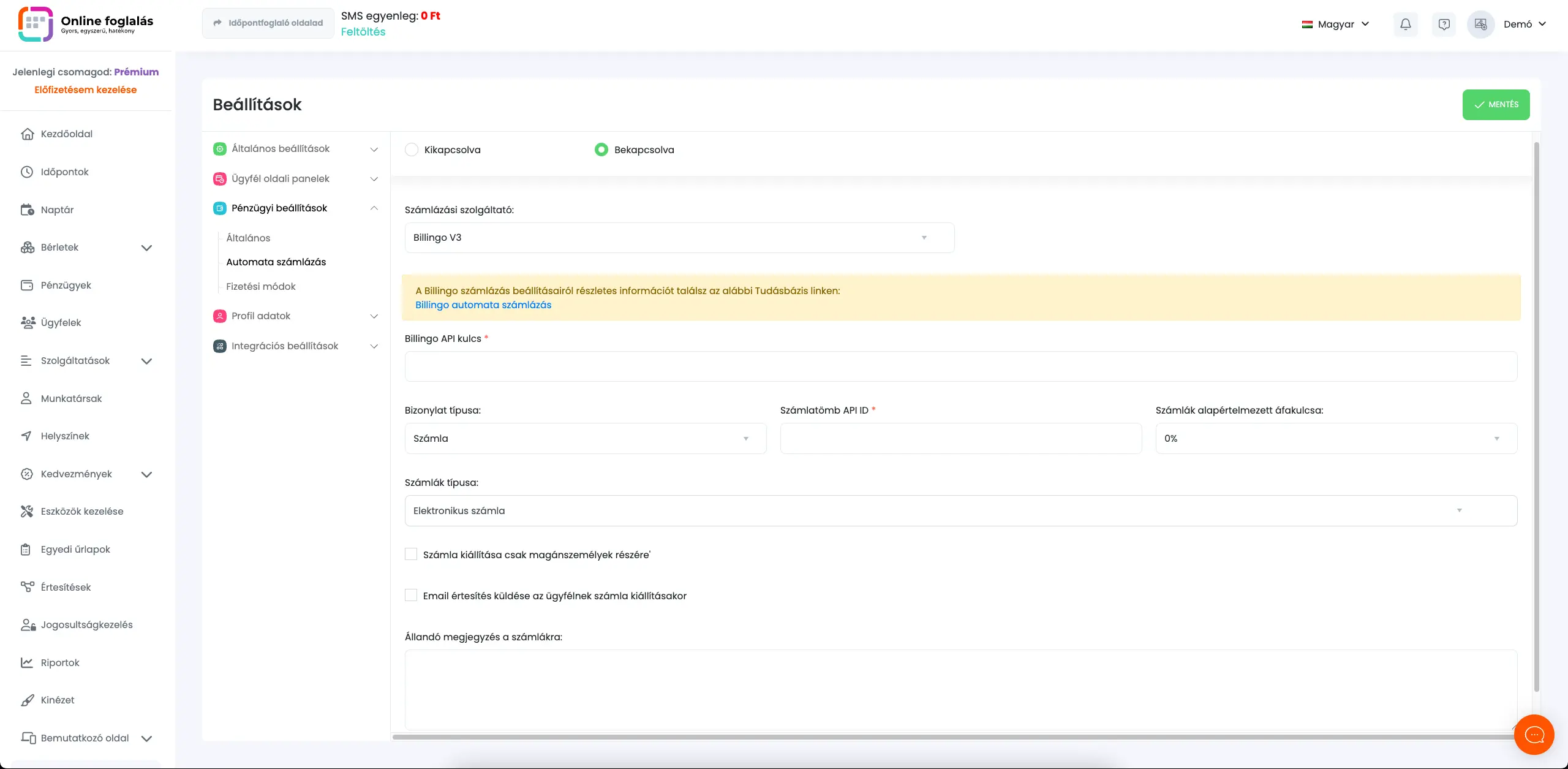This screenshot has height=769, width=1568.
Task: Open the orange chat support bubble
Action: (x=1534, y=734)
